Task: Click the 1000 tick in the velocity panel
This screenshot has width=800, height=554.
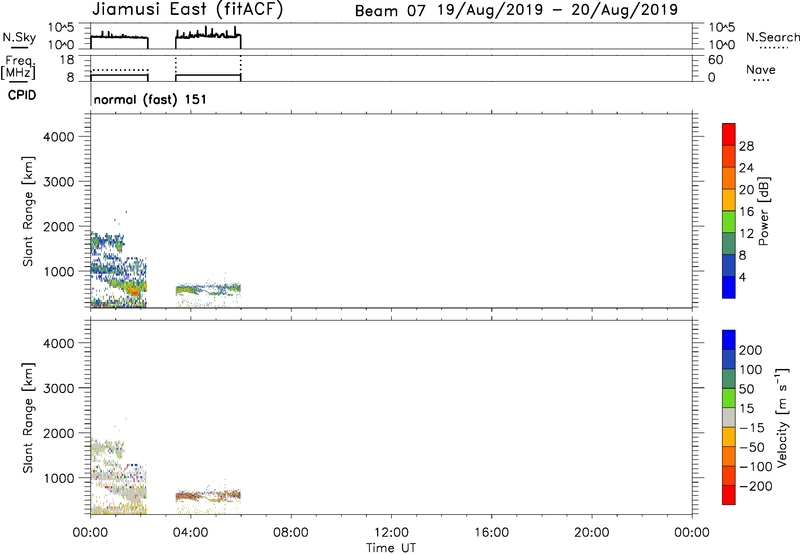Action: click(59, 478)
